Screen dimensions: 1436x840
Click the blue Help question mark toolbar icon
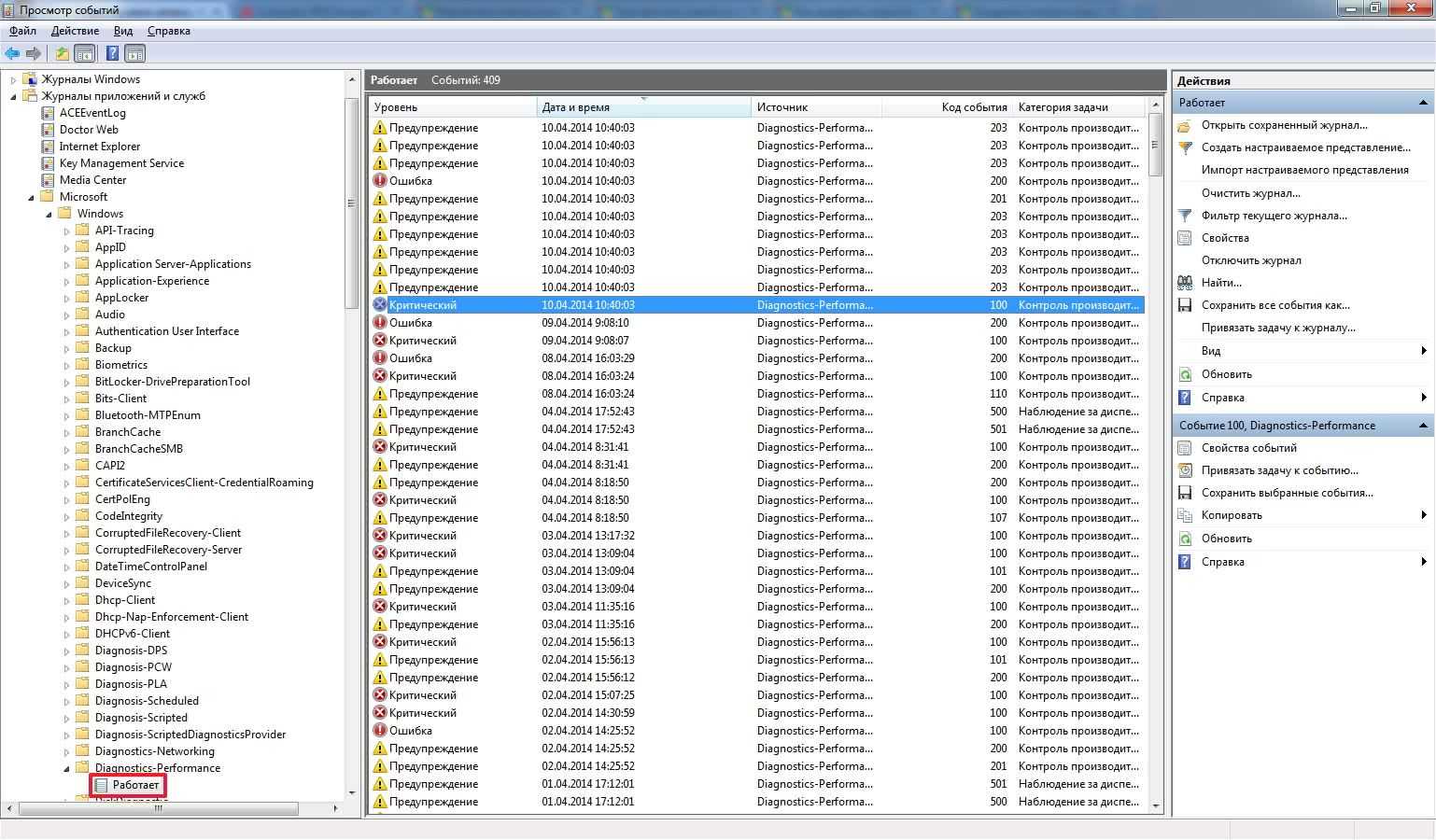(112, 53)
